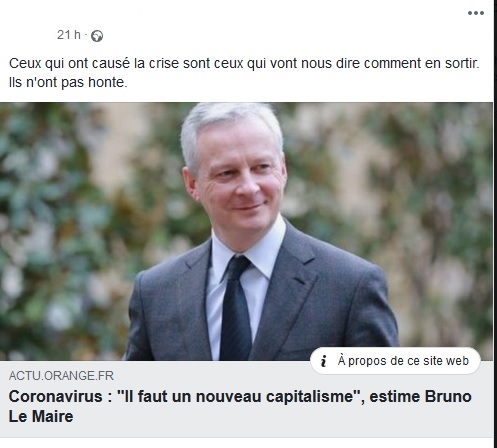The width and height of the screenshot is (497, 448).
Task: Open "À propos de ce site web"
Action: pyautogui.click(x=395, y=361)
